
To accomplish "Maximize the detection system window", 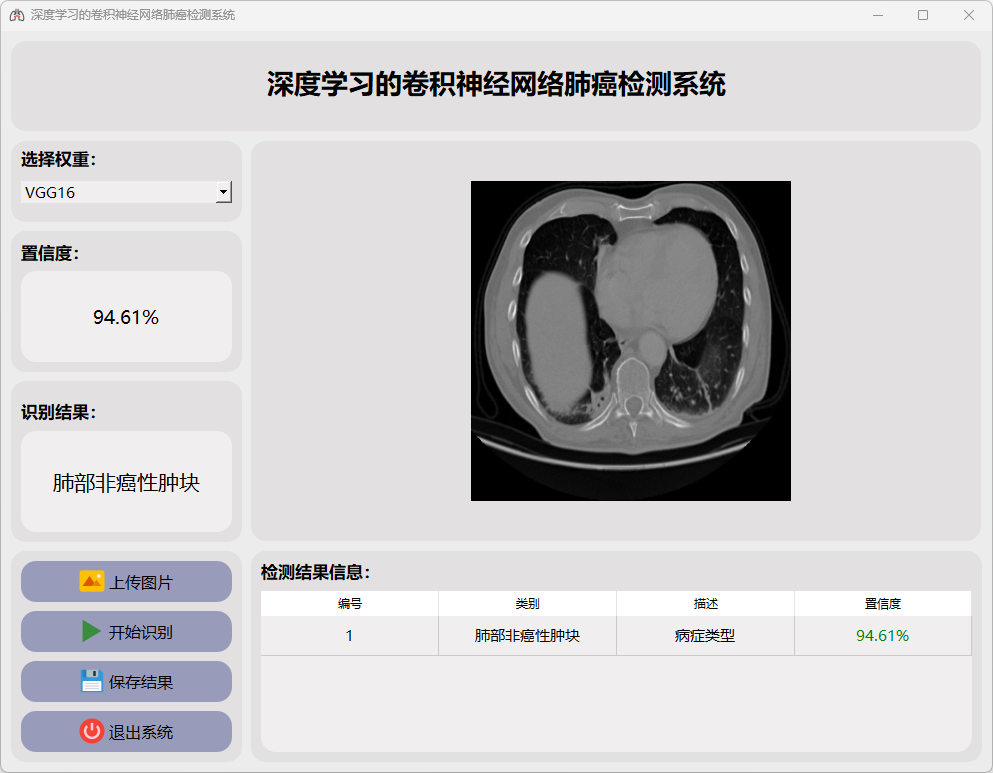I will (x=923, y=15).
